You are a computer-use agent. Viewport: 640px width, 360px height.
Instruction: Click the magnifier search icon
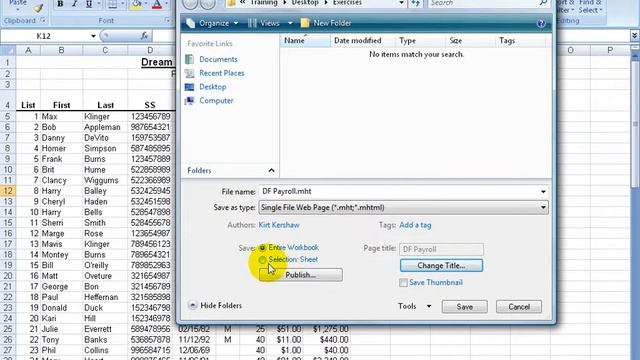[x=543, y=3]
